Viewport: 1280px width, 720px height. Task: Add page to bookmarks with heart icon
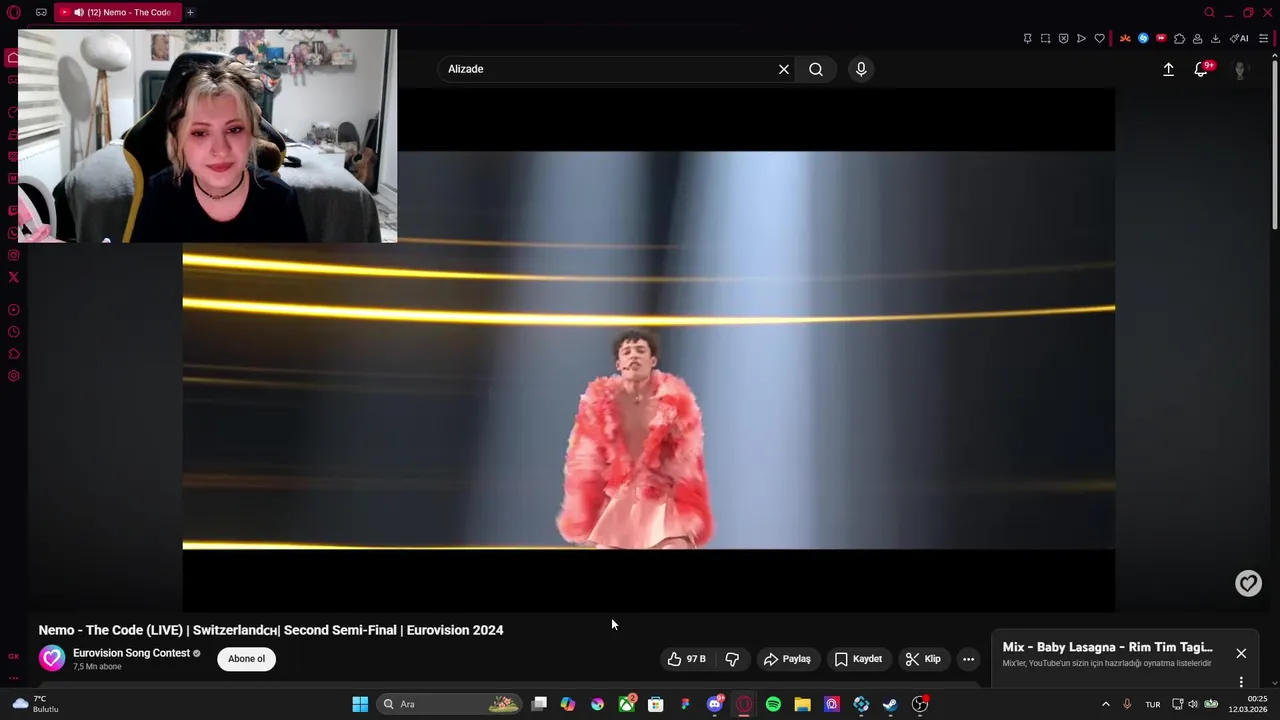point(1099,39)
